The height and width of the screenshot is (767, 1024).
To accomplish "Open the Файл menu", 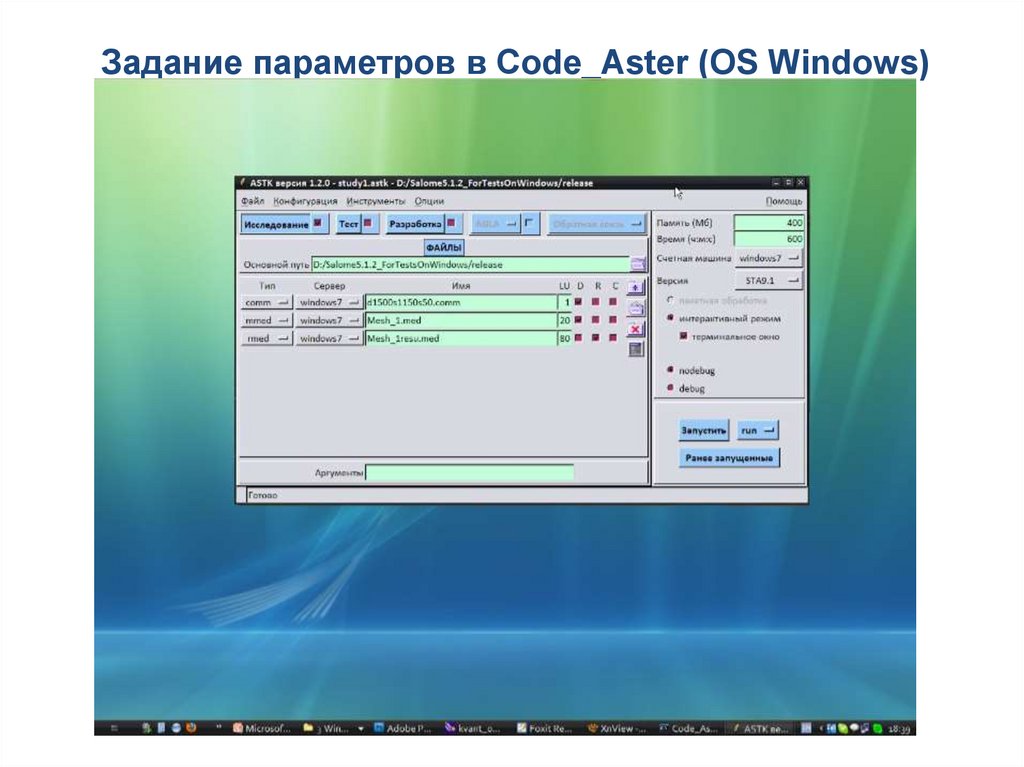I will [252, 201].
